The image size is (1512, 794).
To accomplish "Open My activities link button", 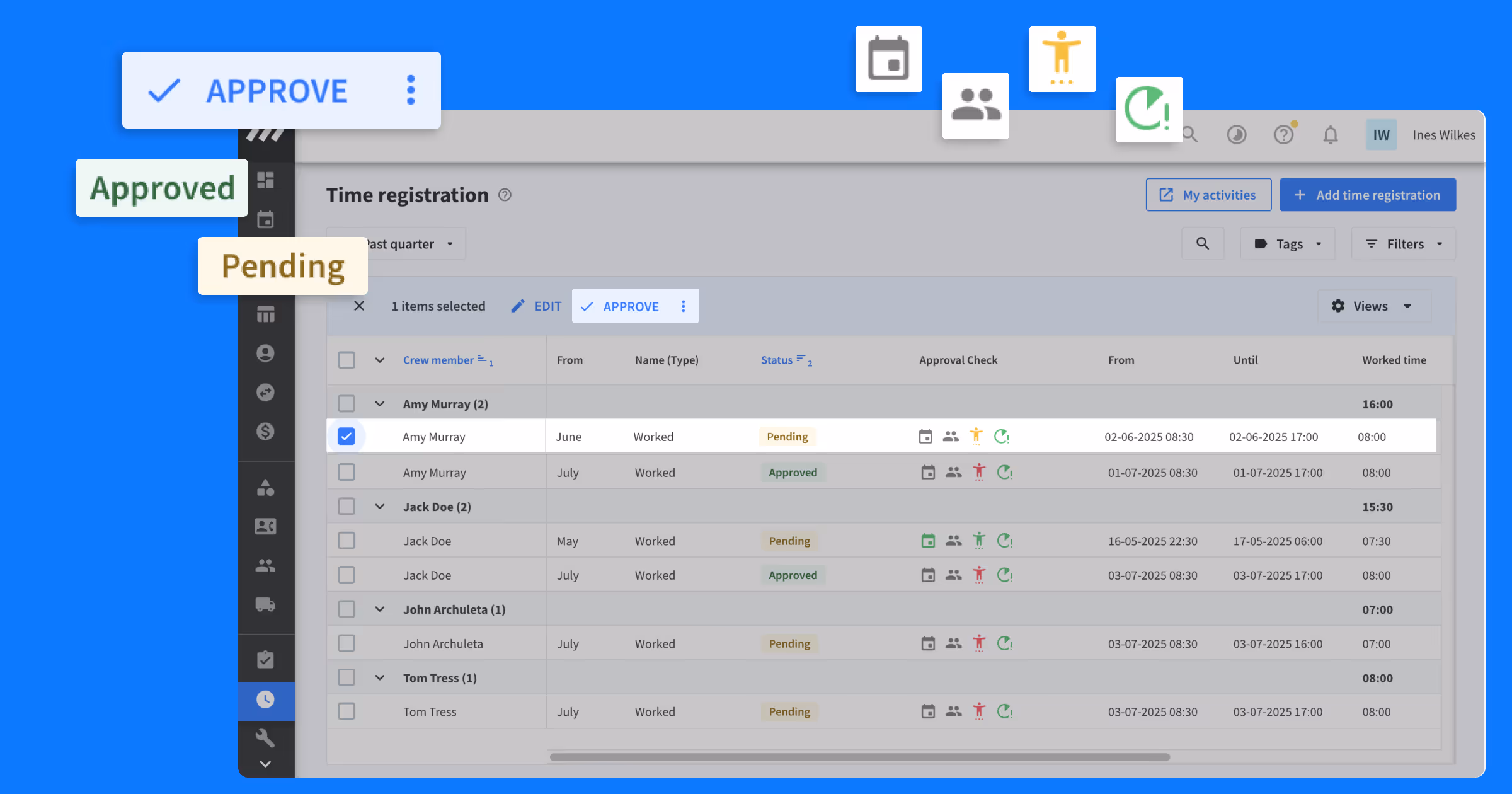I will coord(1208,195).
